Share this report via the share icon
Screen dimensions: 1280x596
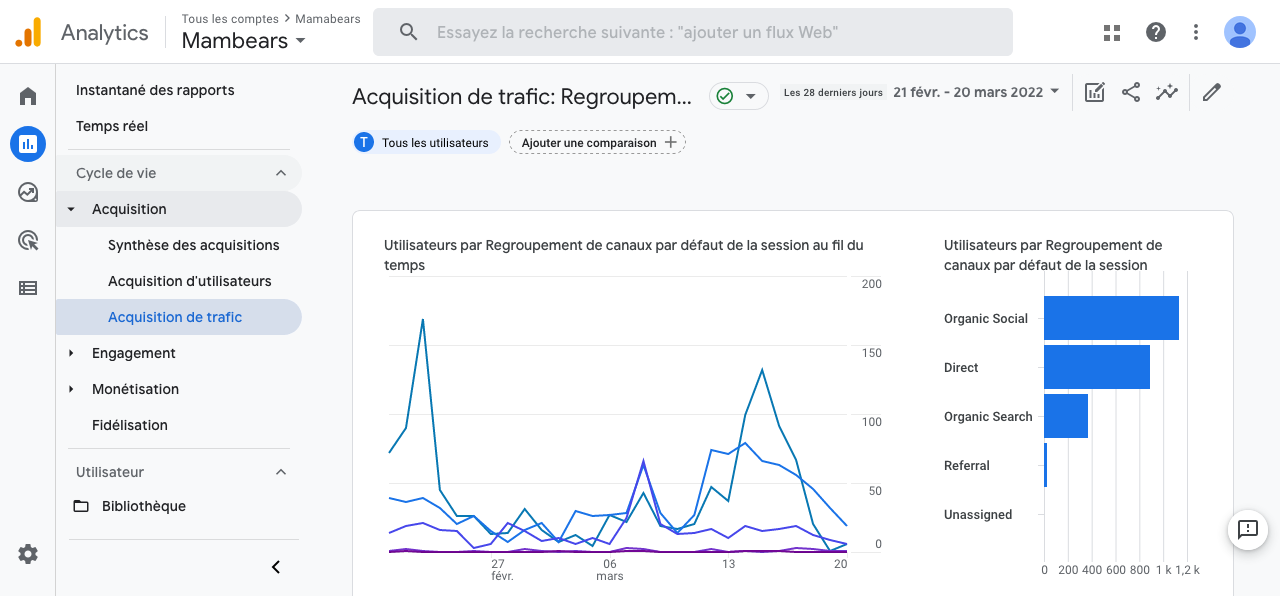[1131, 91]
